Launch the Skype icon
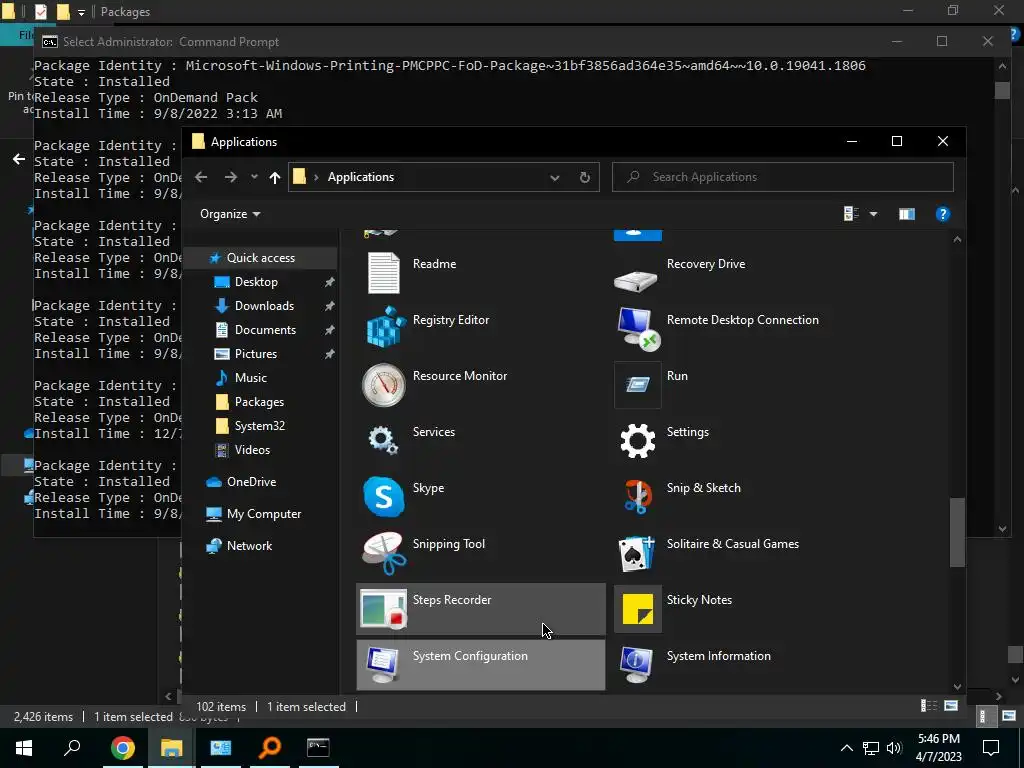Screen dimensions: 1024x768 tap(383, 497)
